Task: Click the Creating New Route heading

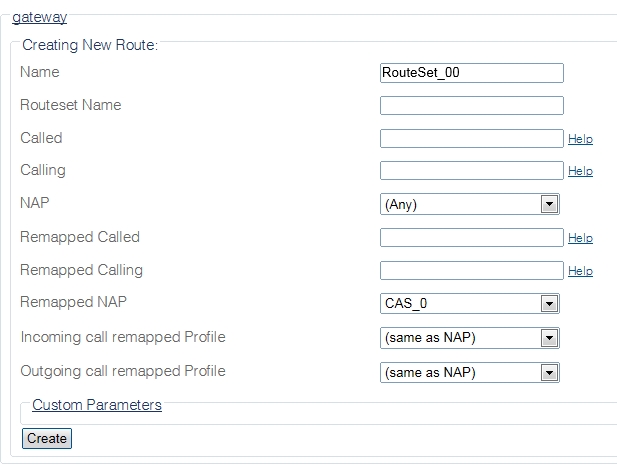Action: 90,45
